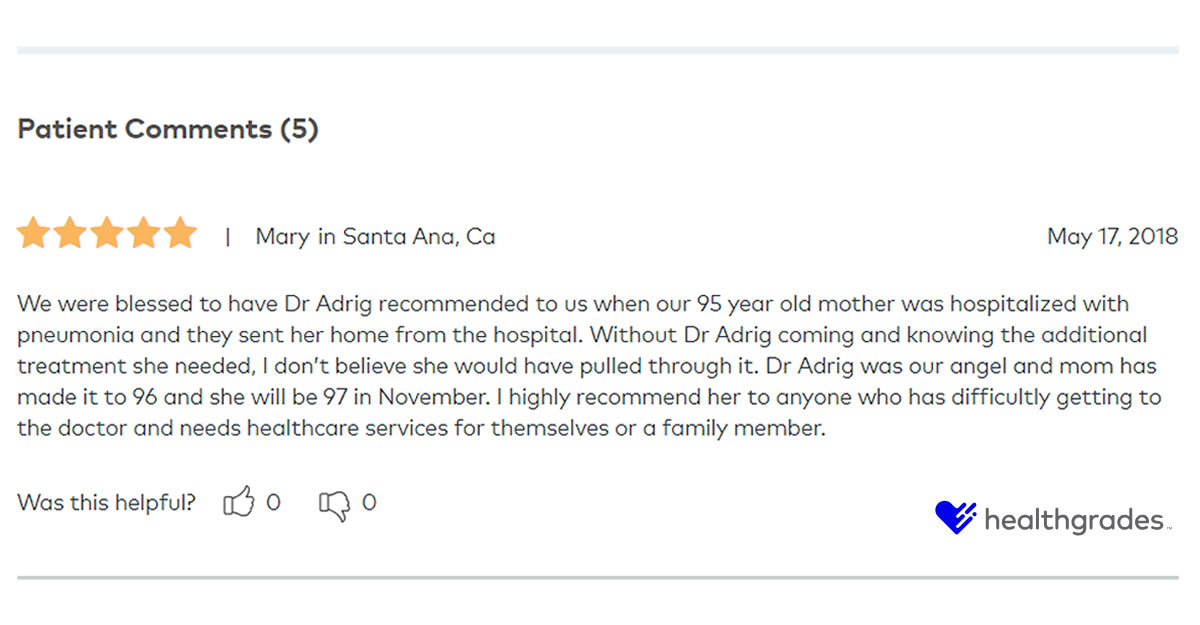The image size is (1200, 625).
Task: Mark the review unhelpful with thumbs-down
Action: pyautogui.click(x=334, y=504)
